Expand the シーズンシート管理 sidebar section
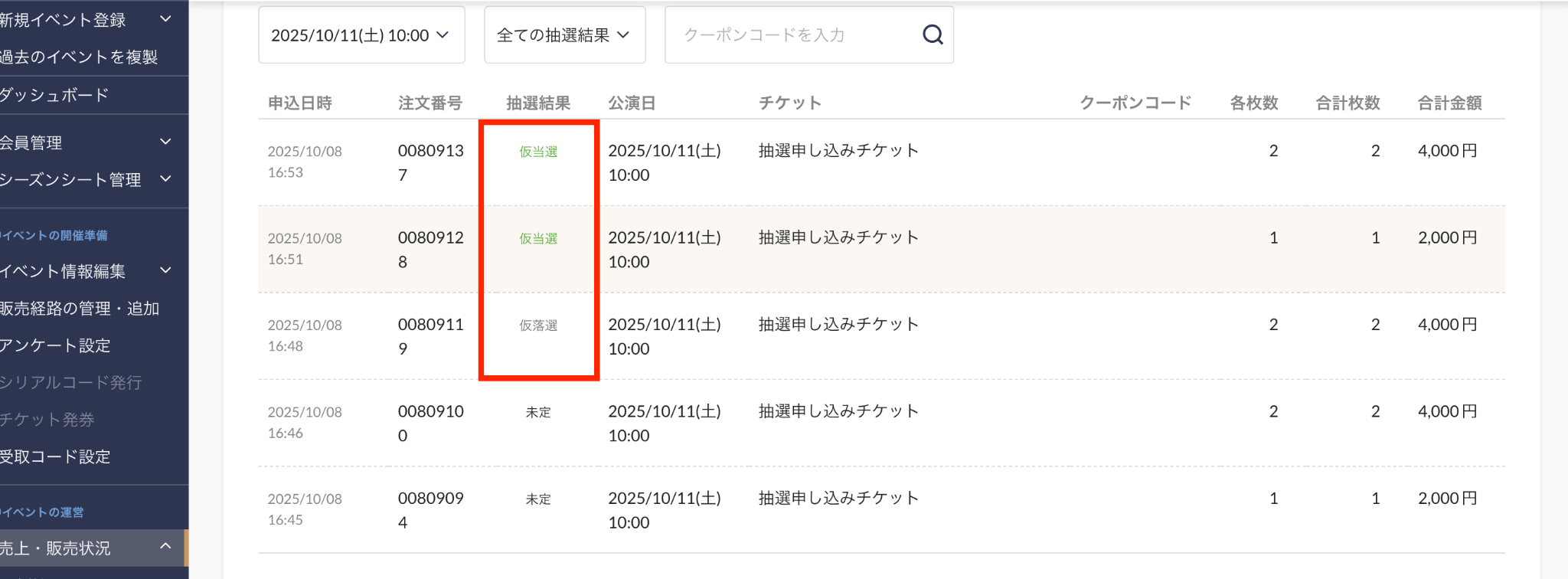1568x579 pixels. coord(165,179)
